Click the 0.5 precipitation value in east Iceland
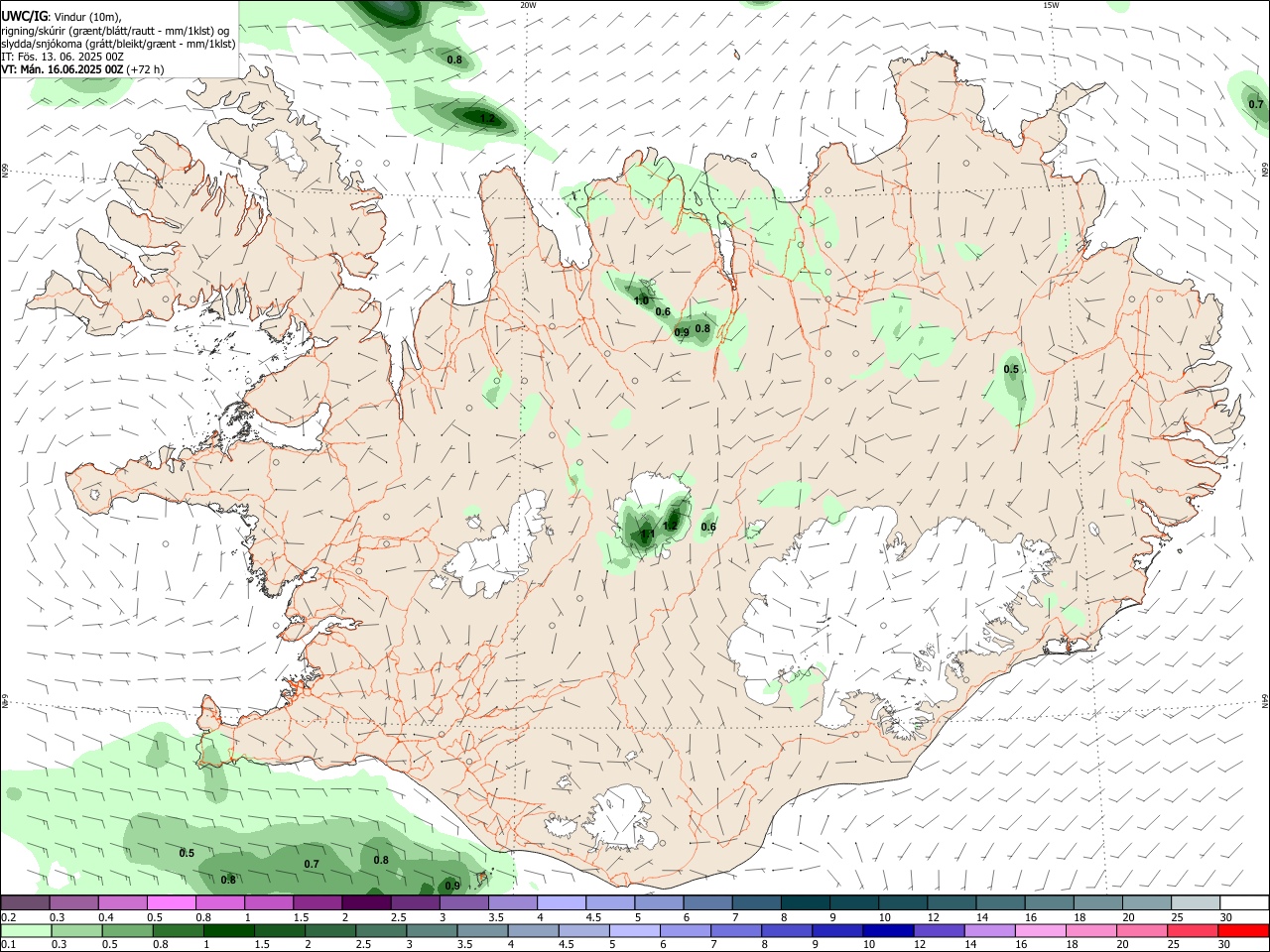 tap(1011, 370)
